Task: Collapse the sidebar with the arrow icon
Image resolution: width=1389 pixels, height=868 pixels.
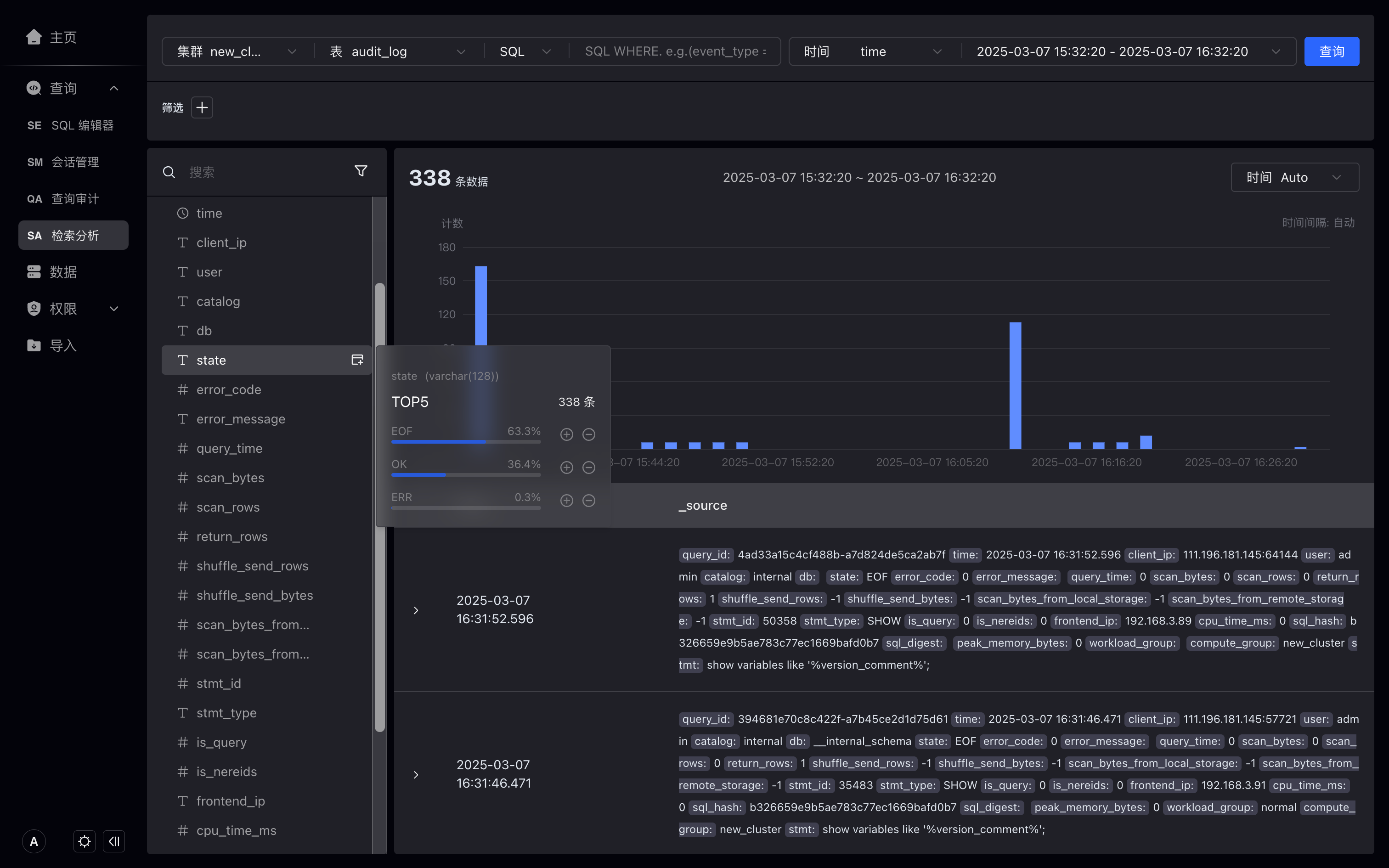Action: (113, 841)
